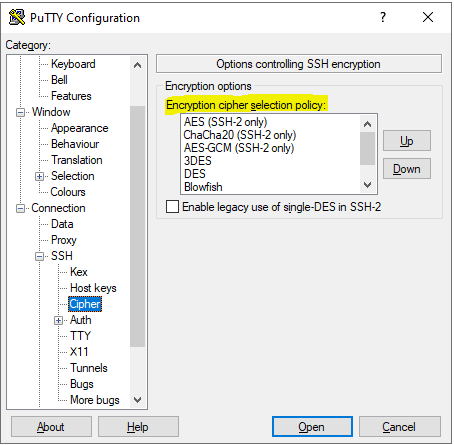The image size is (454, 445).
Task: Click the PuTTY icon in title bar
Action: 17,17
